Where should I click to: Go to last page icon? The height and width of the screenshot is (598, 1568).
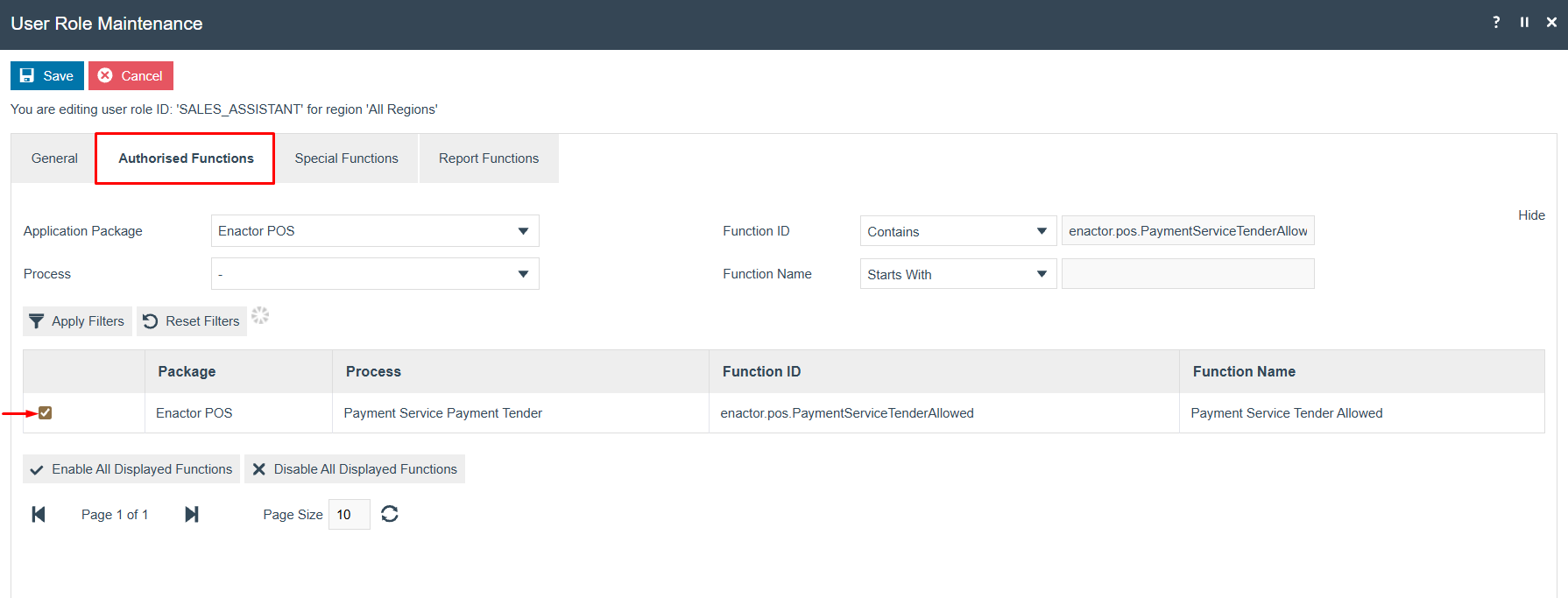pos(192,514)
